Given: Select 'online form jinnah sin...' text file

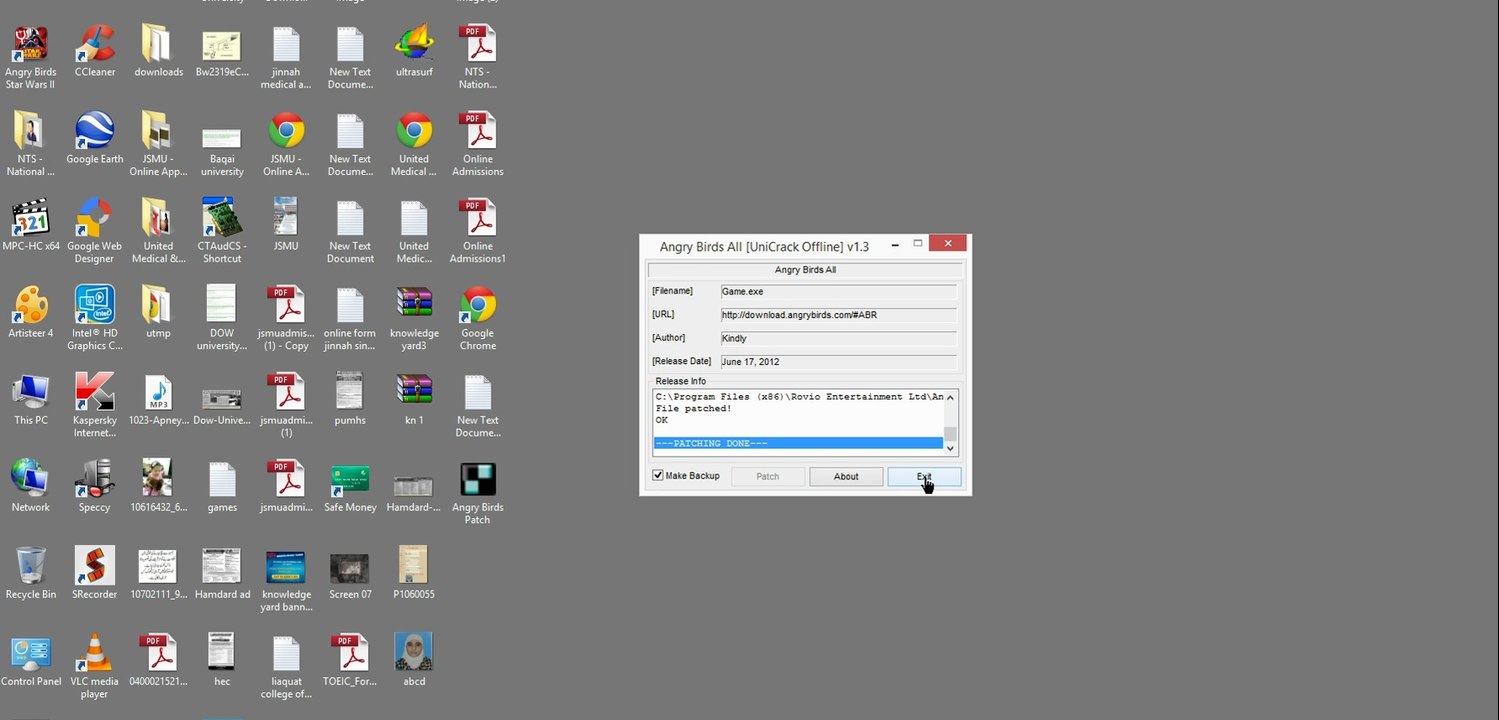Looking at the screenshot, I should click(350, 305).
